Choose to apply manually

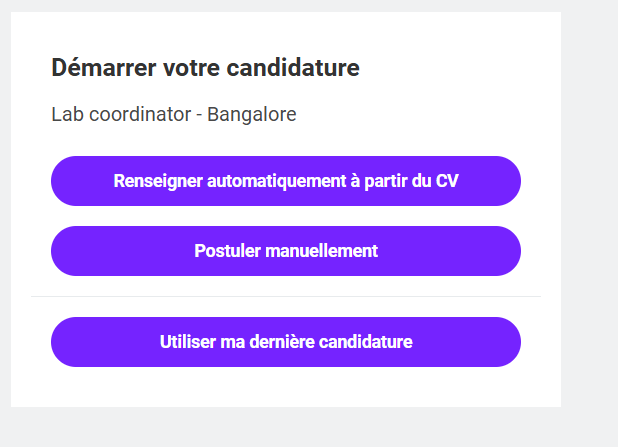pos(286,251)
